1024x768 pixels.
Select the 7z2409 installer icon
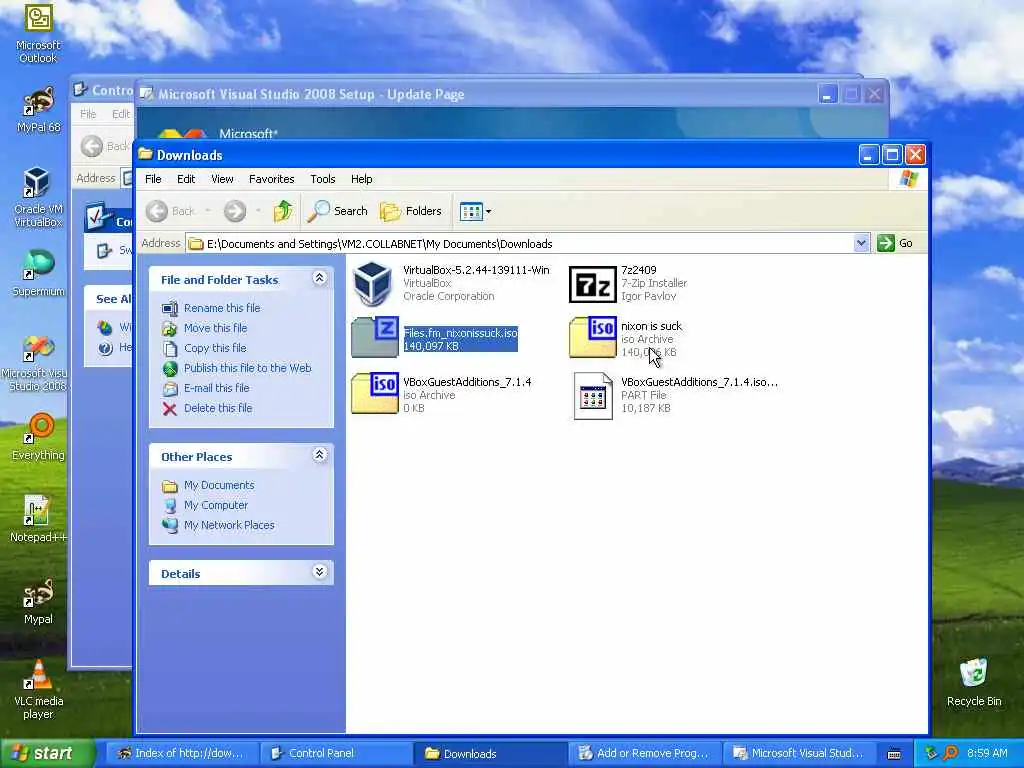click(592, 284)
